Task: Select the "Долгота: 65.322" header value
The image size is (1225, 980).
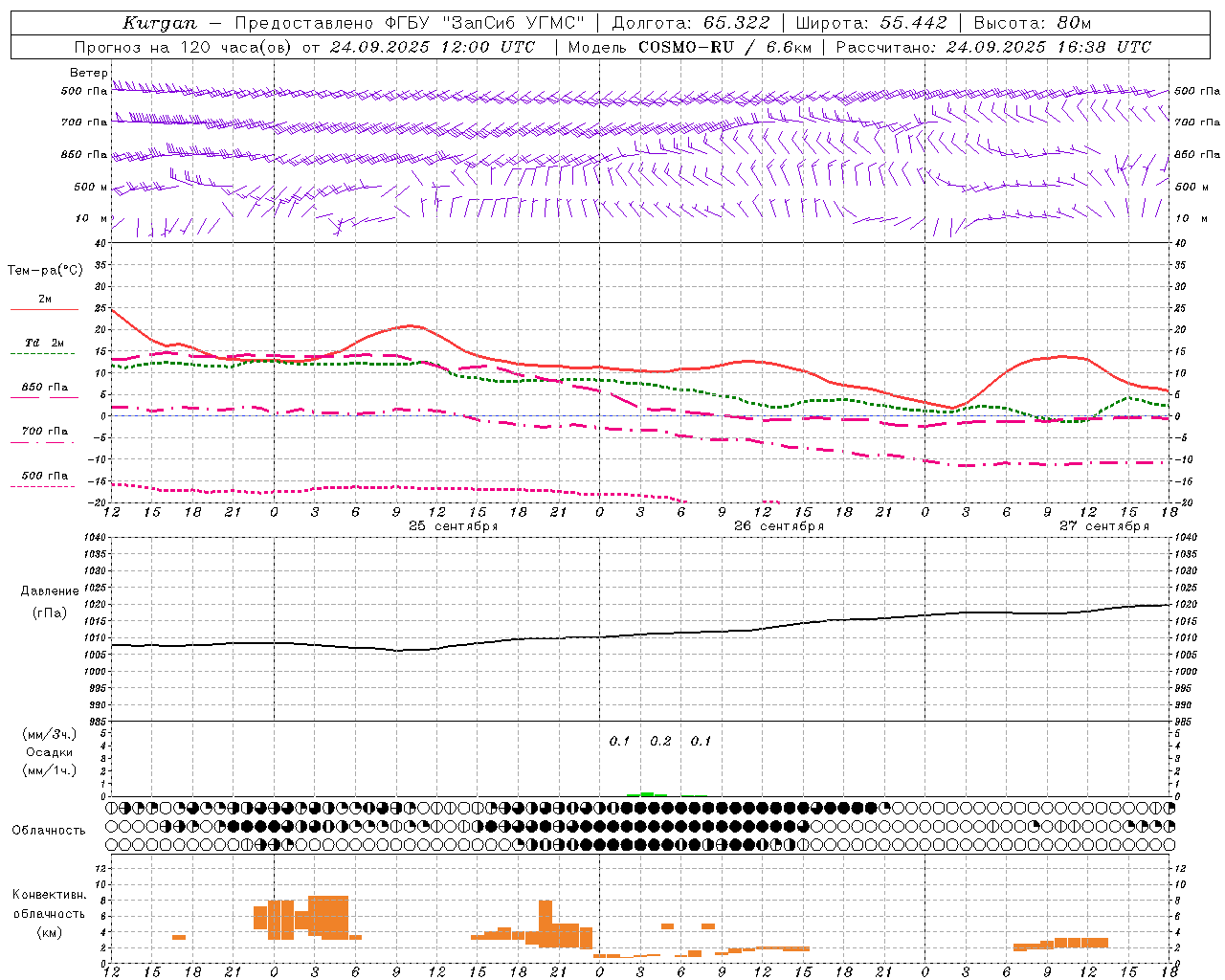Action: (x=690, y=23)
